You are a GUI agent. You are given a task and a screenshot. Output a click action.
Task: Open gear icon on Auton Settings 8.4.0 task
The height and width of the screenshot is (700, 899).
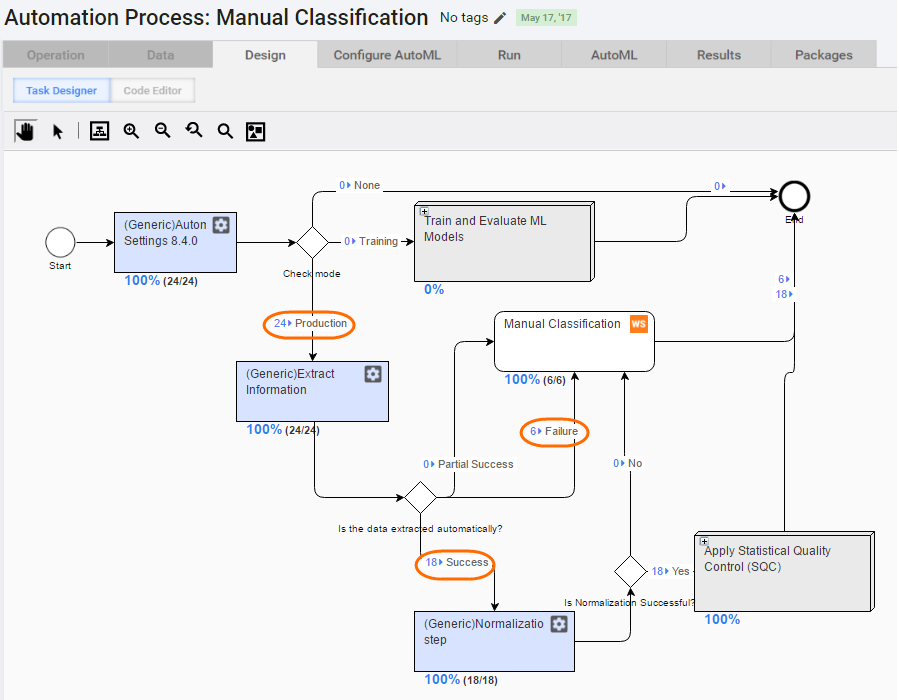click(221, 225)
